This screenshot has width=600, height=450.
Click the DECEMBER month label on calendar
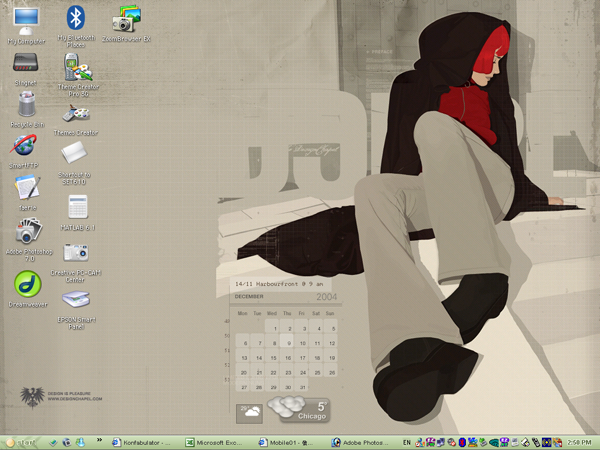tap(249, 297)
